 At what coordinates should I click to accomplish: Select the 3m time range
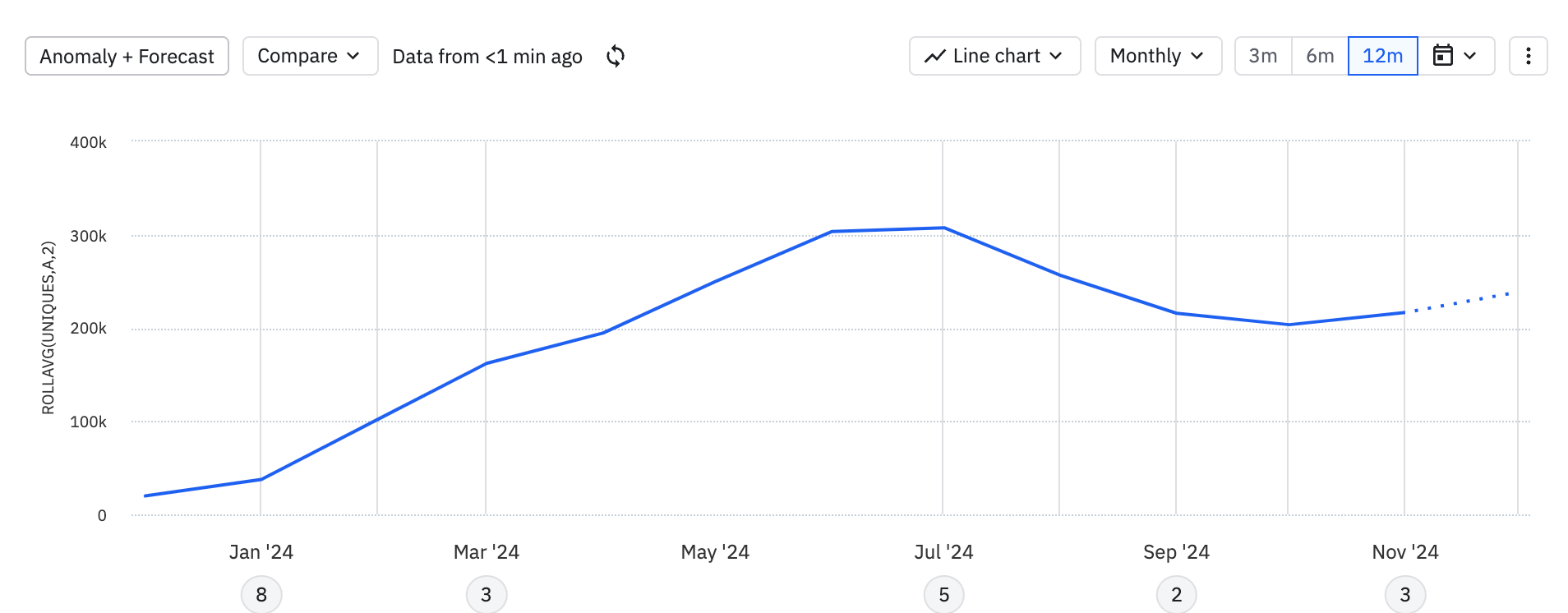(x=1263, y=56)
